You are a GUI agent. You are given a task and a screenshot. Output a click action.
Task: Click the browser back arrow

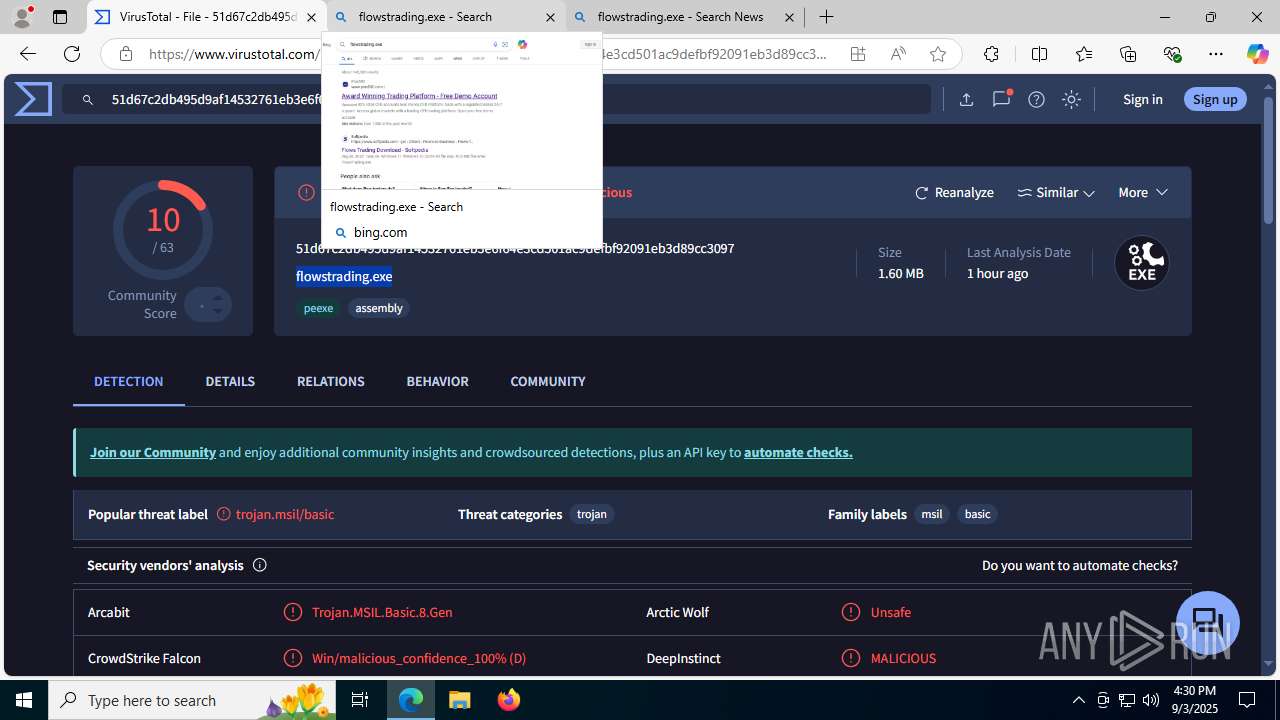[28, 54]
